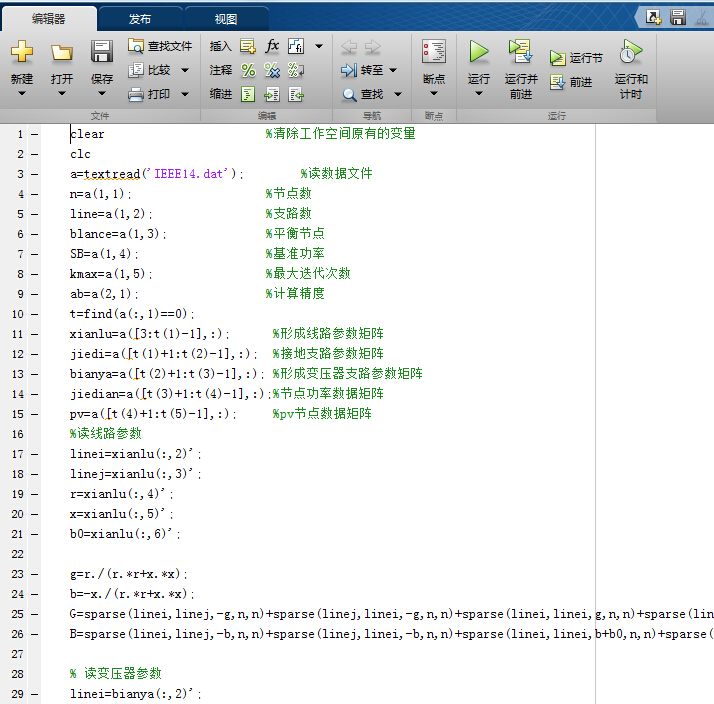Expand the dropdown arrow under 断点
The image size is (714, 704).
click(x=434, y=93)
